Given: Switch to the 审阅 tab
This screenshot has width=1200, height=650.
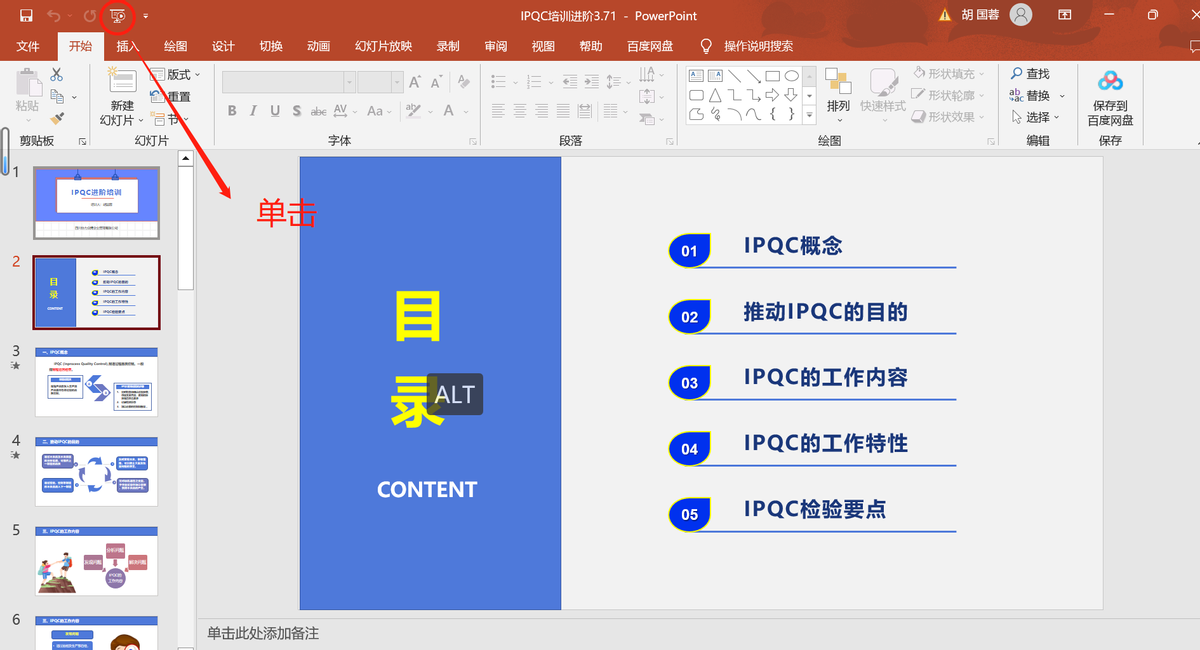Looking at the screenshot, I should coord(495,46).
